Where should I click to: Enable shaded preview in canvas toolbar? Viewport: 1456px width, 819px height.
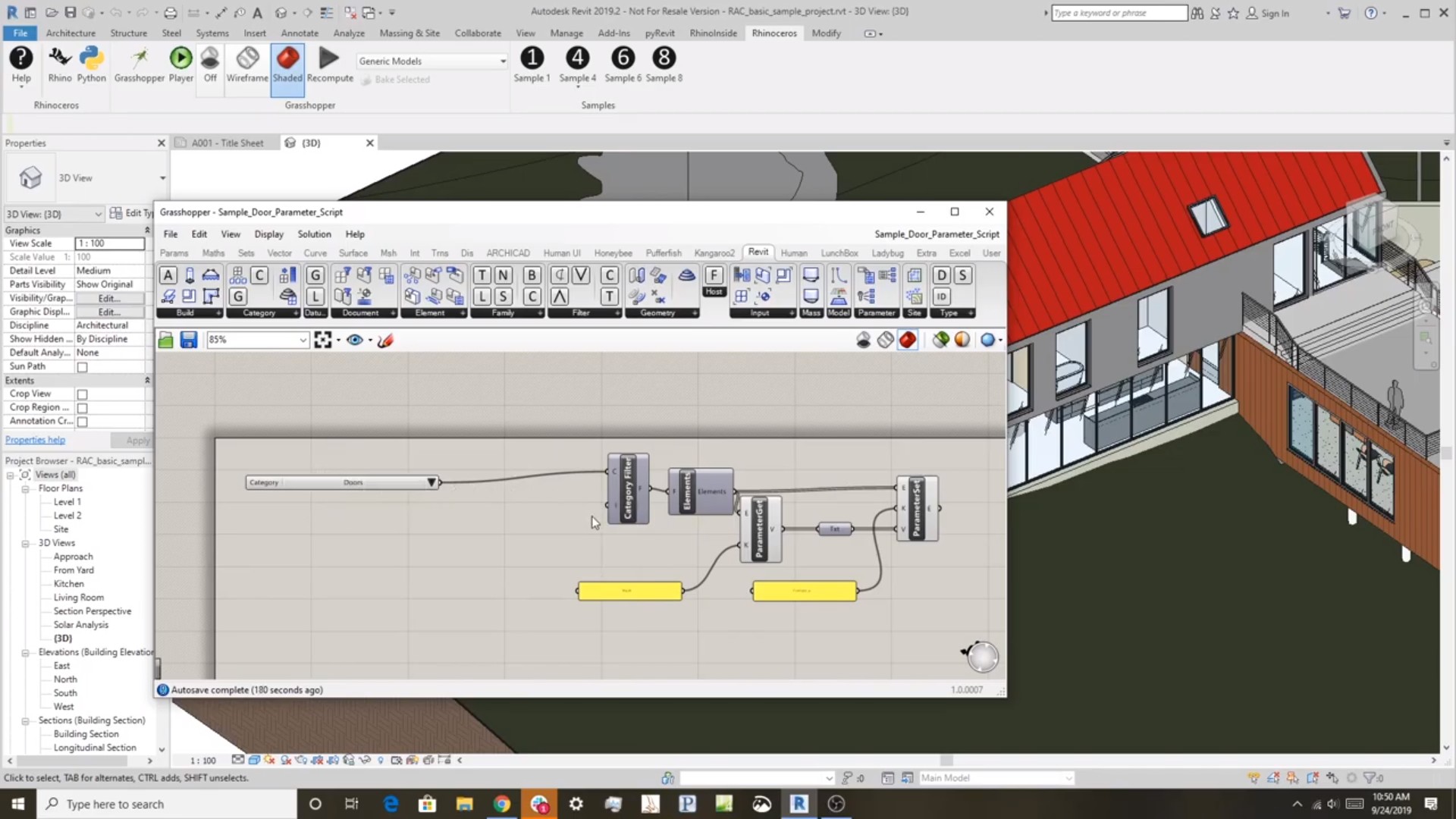coord(908,340)
